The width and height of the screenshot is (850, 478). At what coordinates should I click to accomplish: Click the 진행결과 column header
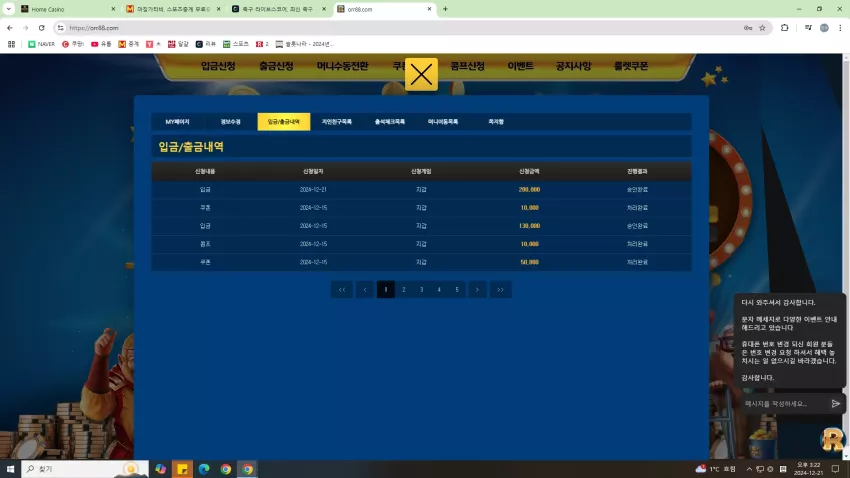click(x=637, y=171)
